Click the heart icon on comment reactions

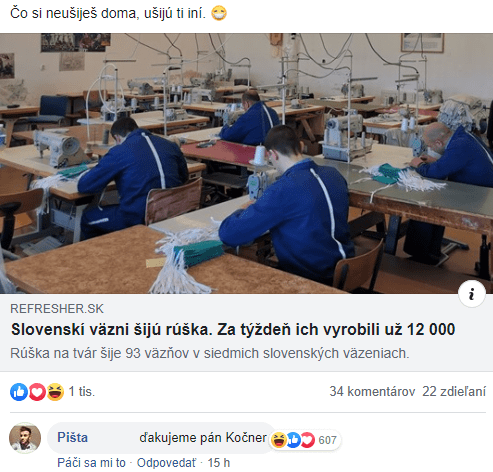point(308,440)
